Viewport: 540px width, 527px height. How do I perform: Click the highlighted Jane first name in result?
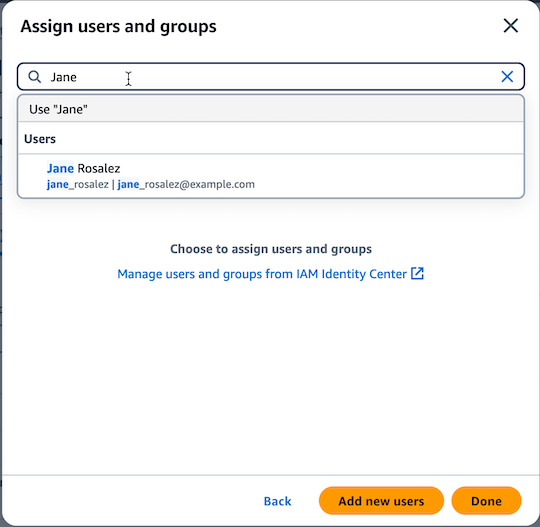60,168
